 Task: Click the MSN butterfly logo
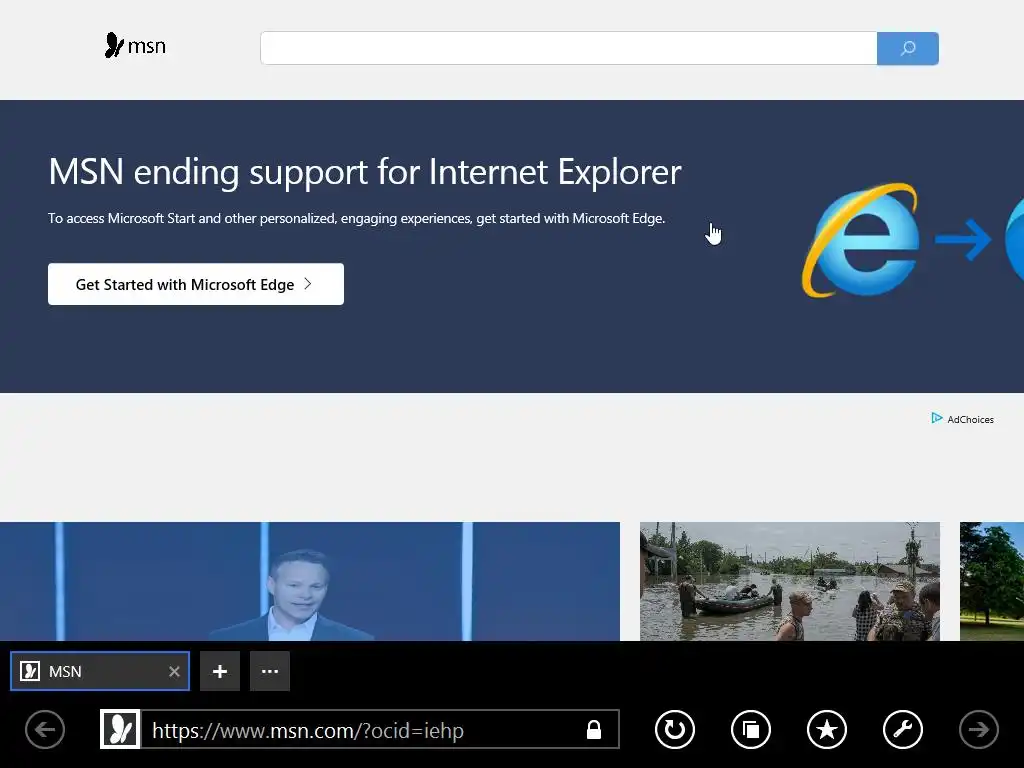(x=135, y=46)
